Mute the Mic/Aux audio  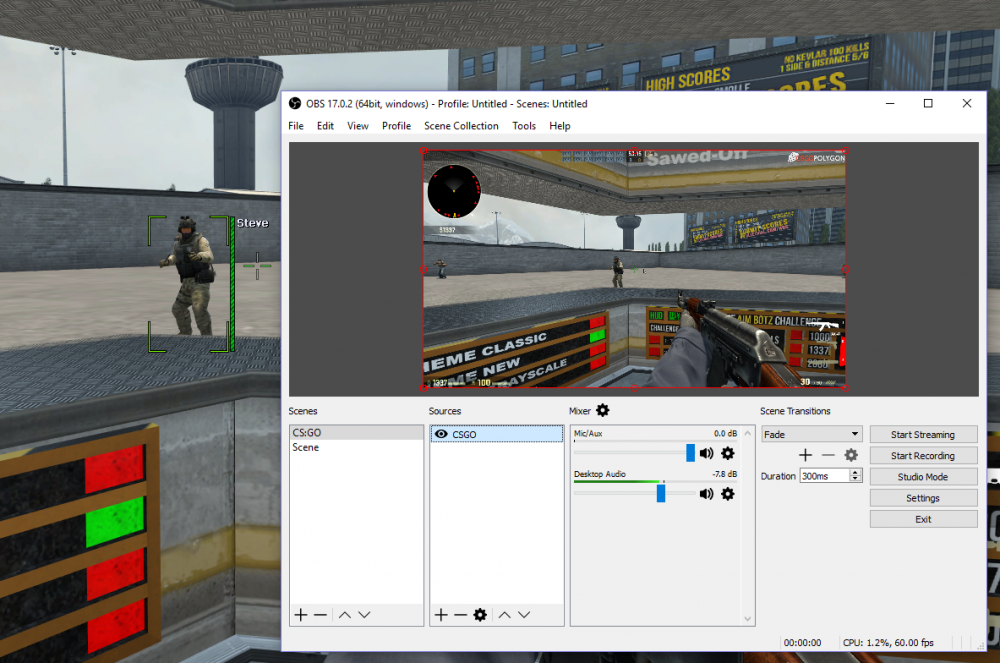tap(707, 454)
